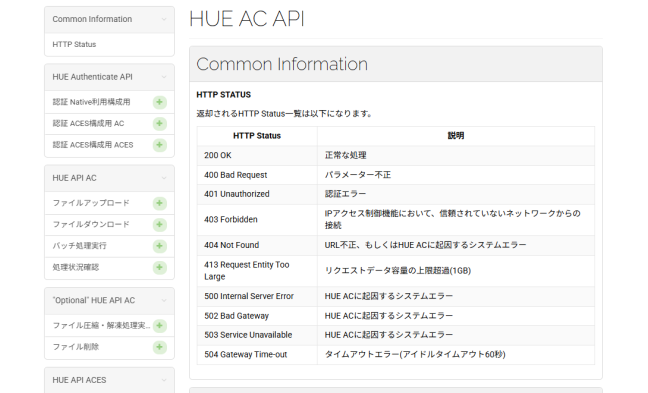Select the "Optional" HUE API AC heading

point(93,300)
